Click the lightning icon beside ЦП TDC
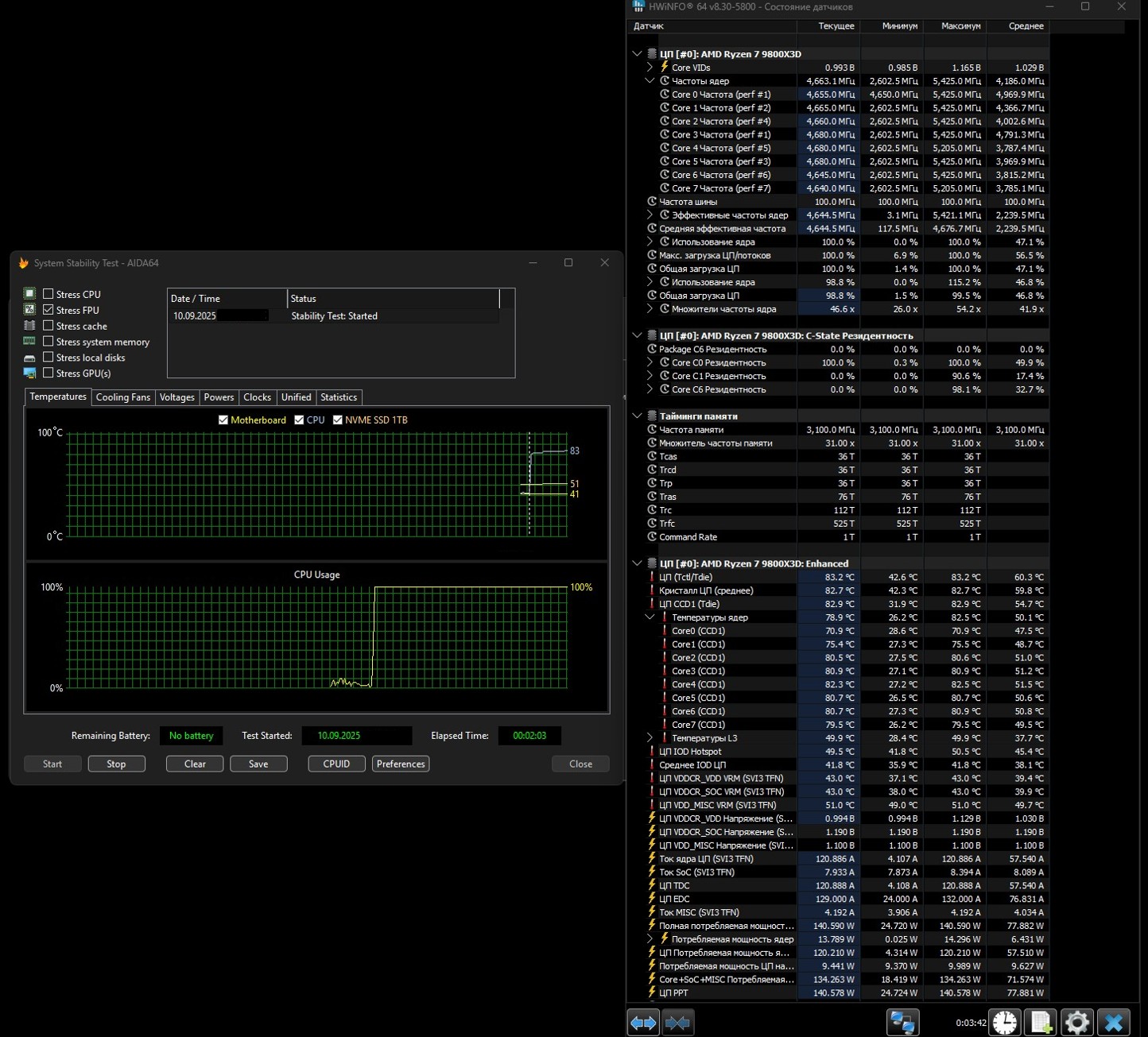Viewport: 1148px width, 1037px height. [652, 885]
